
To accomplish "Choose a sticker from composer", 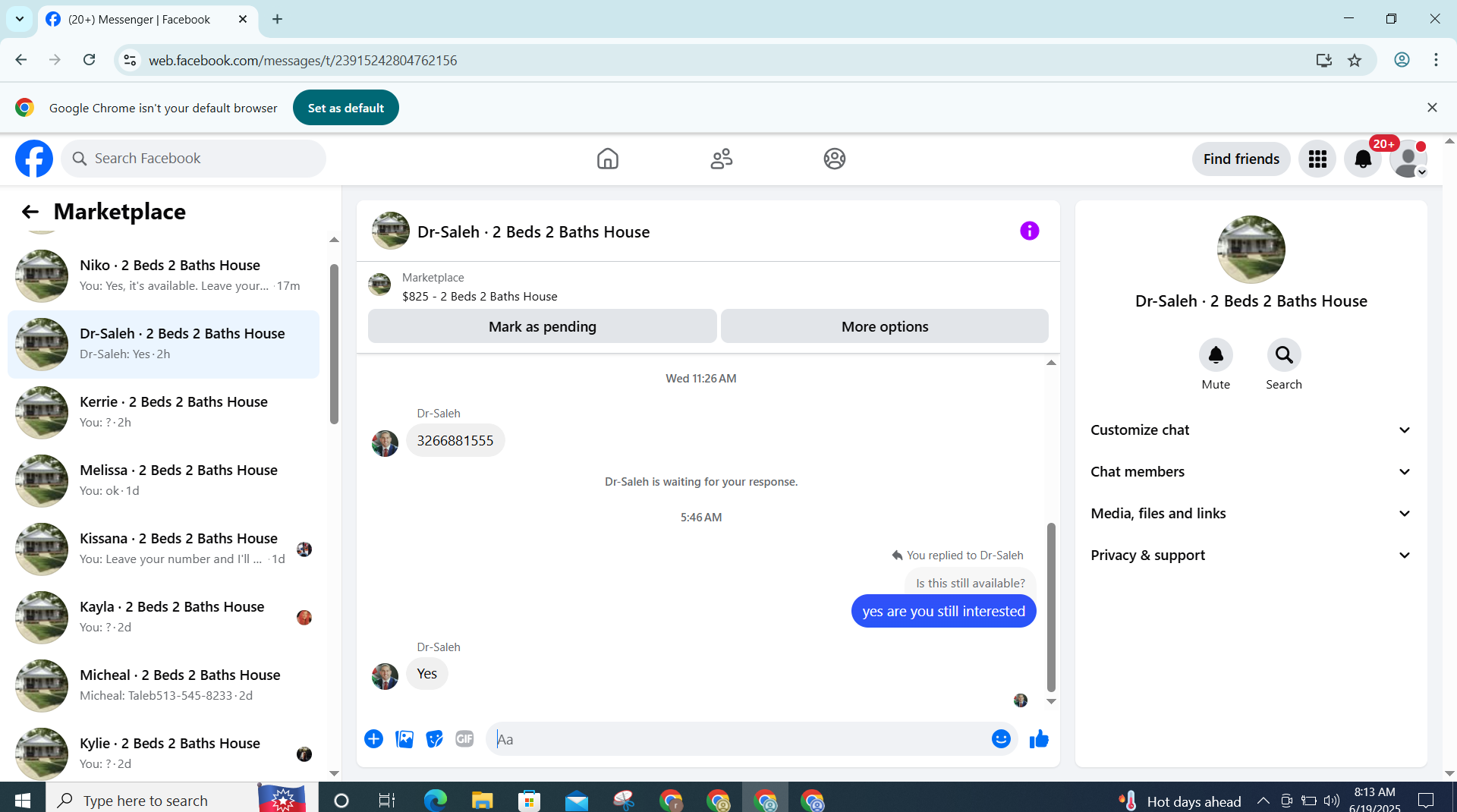I will tap(434, 739).
